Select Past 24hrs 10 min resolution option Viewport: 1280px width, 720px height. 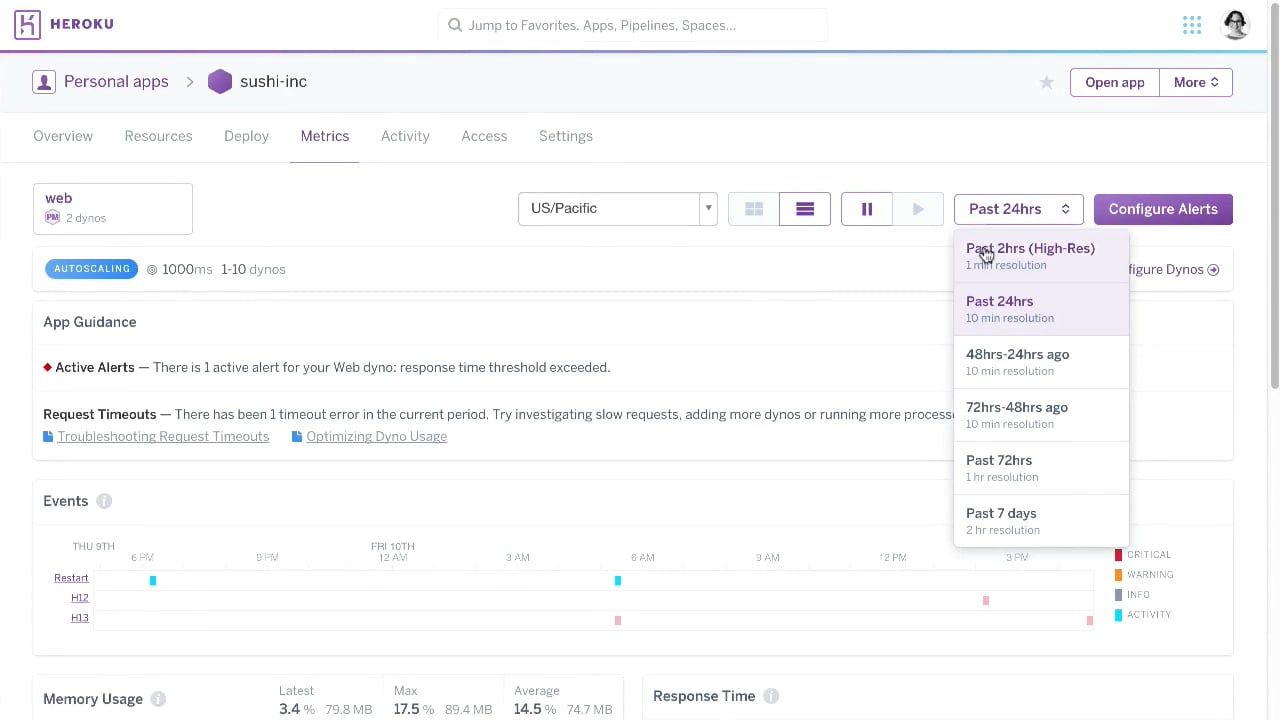1041,309
